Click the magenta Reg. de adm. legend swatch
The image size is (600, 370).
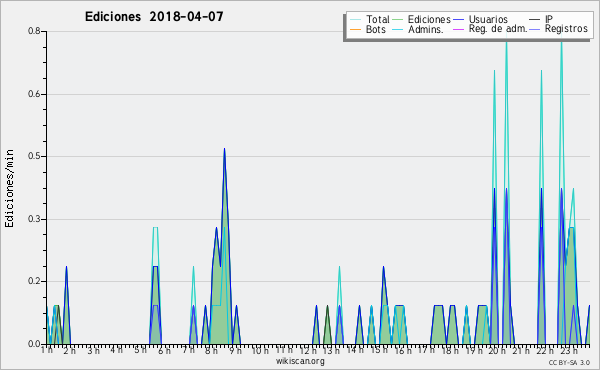pos(458,29)
